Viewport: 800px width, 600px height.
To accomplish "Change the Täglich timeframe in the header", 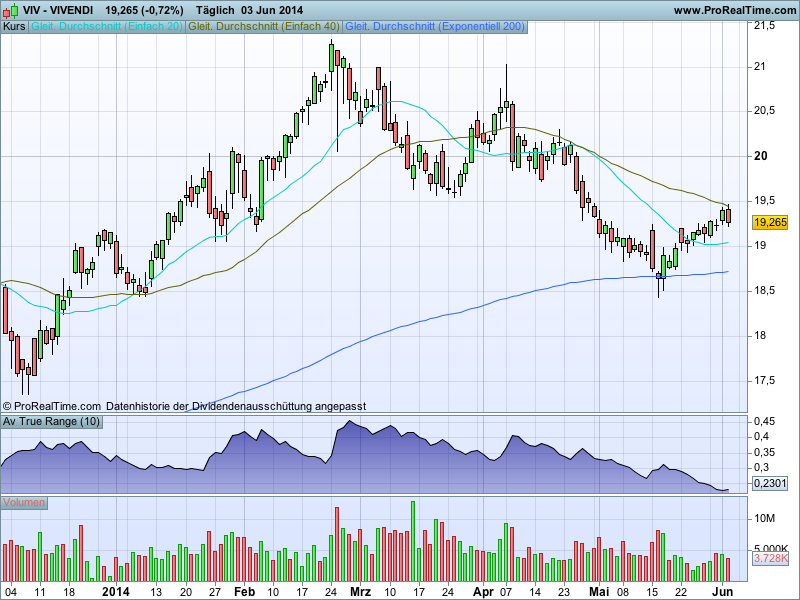I will point(219,10).
